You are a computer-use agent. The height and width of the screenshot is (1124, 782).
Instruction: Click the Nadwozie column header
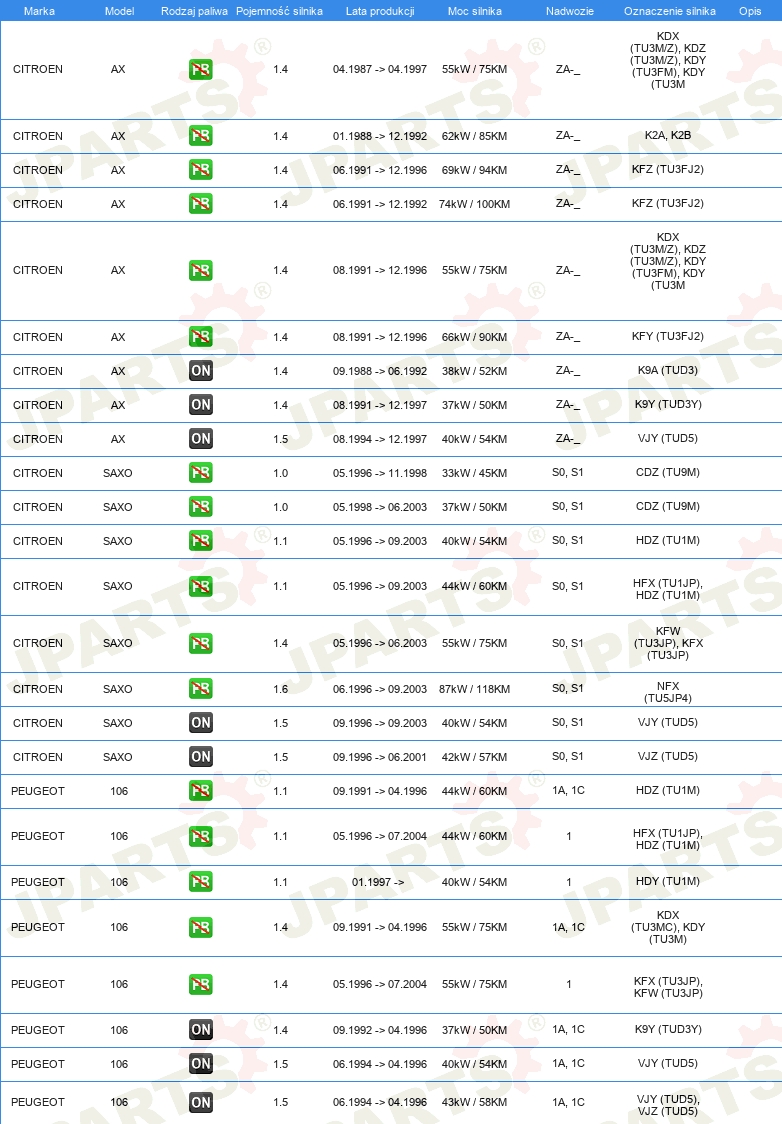click(570, 11)
